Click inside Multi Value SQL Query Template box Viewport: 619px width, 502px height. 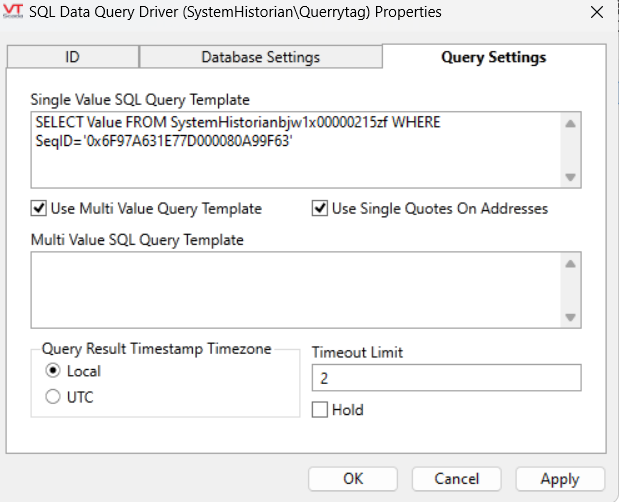tap(295, 289)
